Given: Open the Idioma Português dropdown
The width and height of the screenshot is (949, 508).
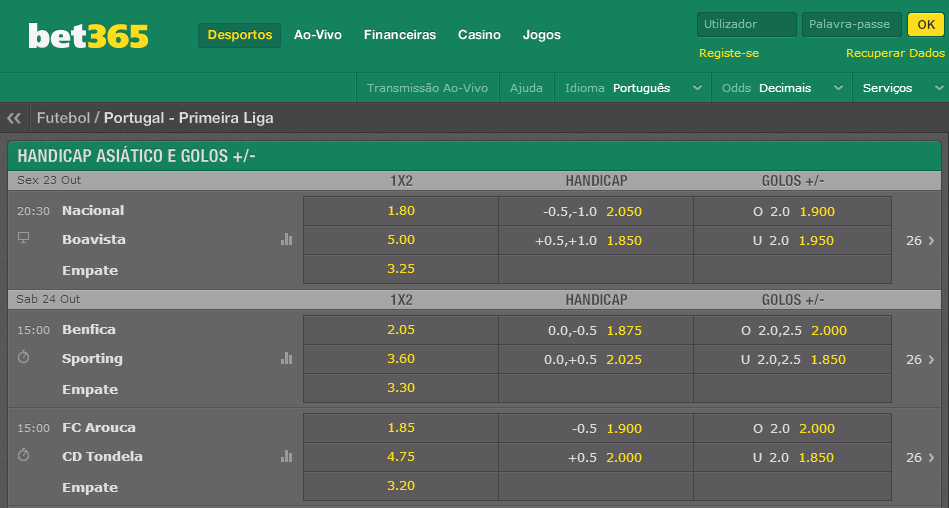Looking at the screenshot, I should (x=633, y=88).
